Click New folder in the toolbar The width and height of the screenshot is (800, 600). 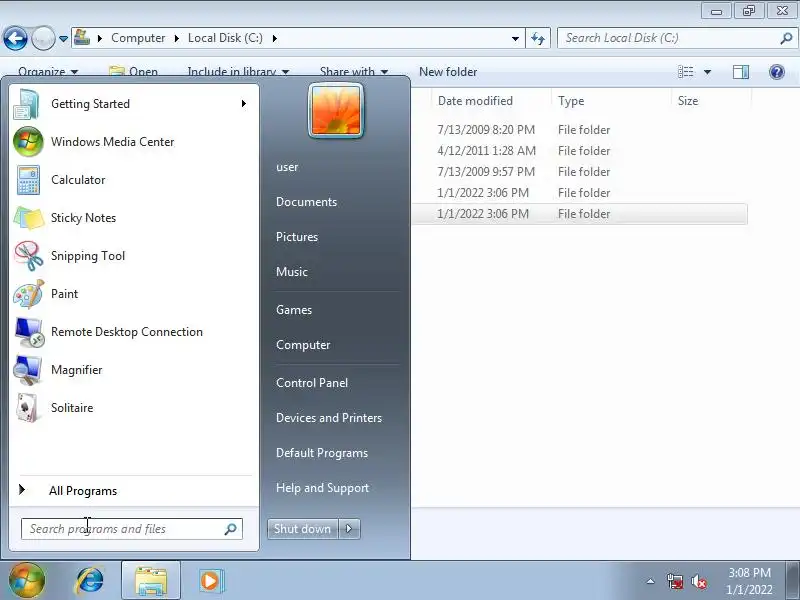click(448, 72)
